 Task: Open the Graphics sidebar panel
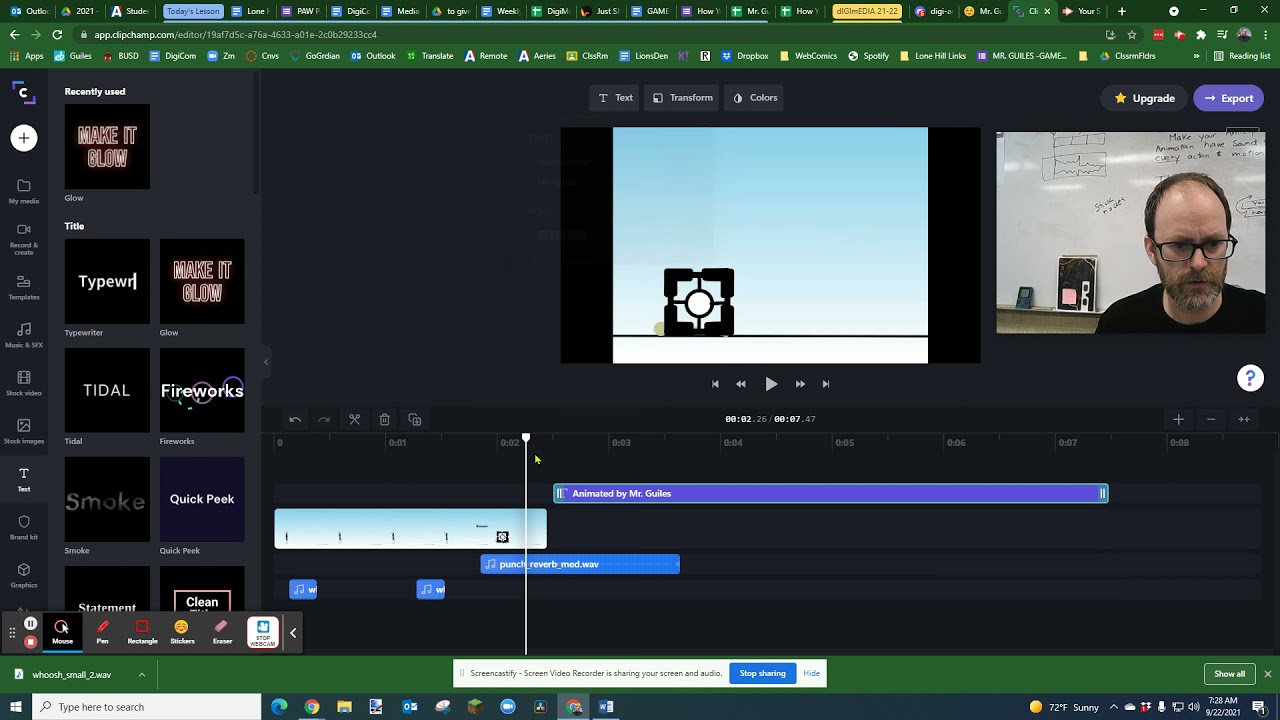tap(24, 576)
